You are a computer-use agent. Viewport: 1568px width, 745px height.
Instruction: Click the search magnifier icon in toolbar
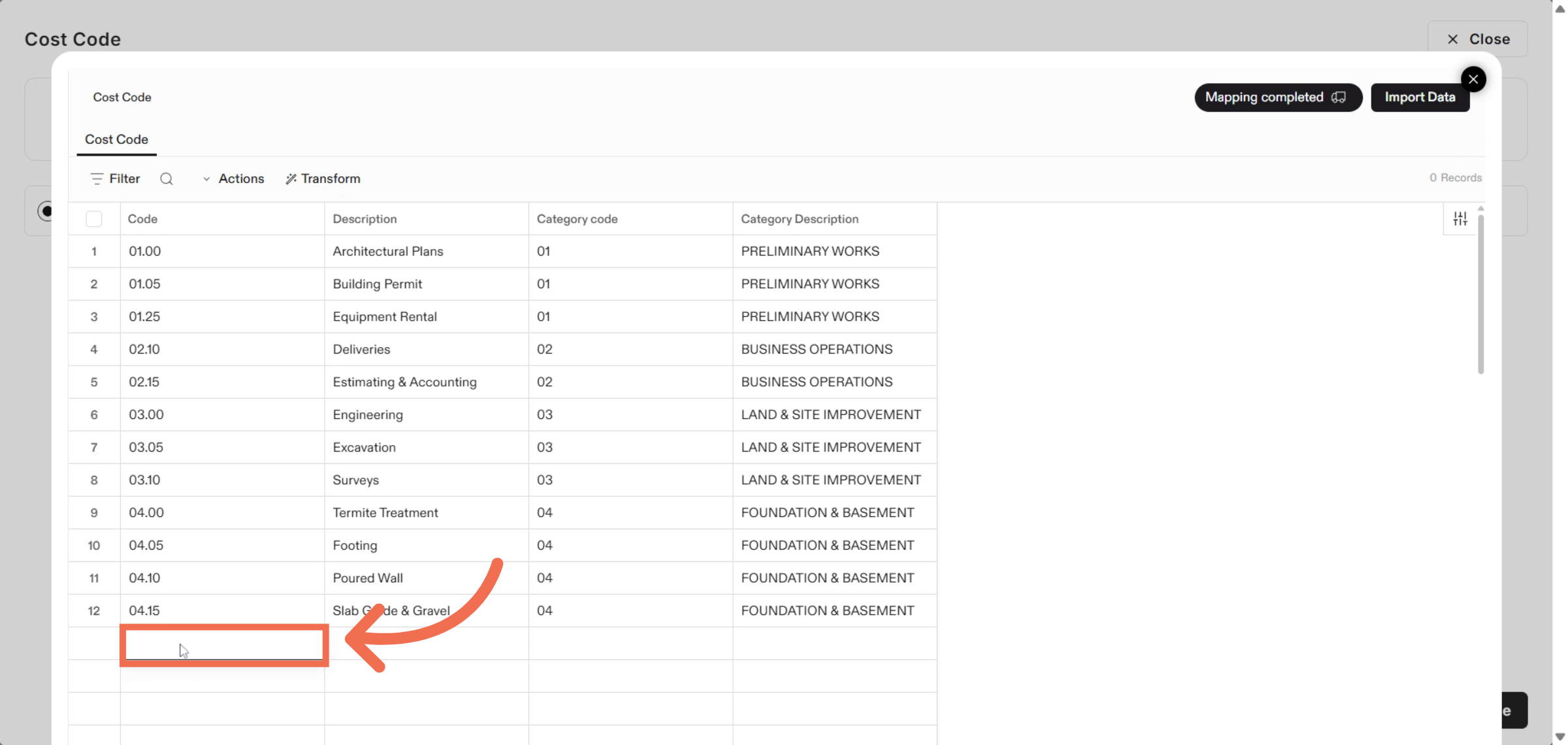tap(167, 179)
